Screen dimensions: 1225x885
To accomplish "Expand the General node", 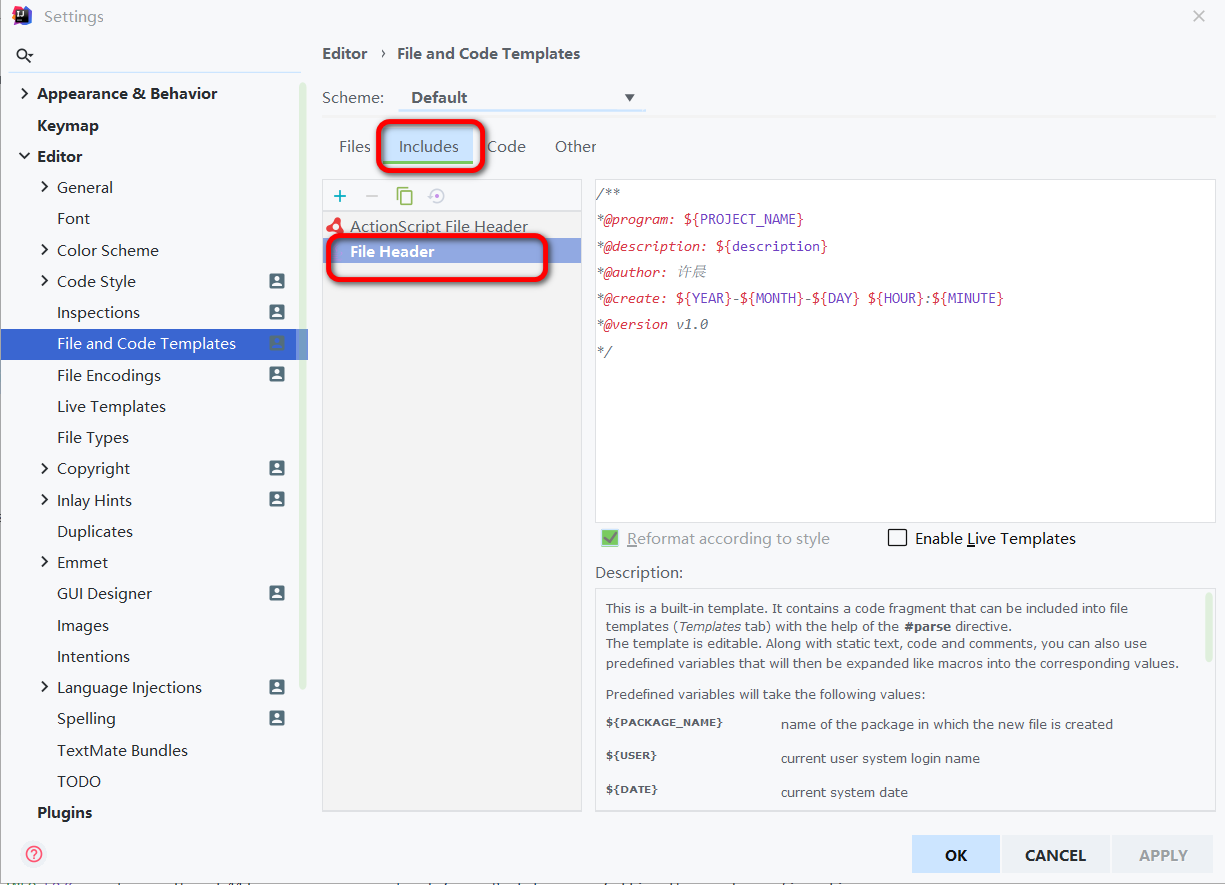I will click(44, 187).
